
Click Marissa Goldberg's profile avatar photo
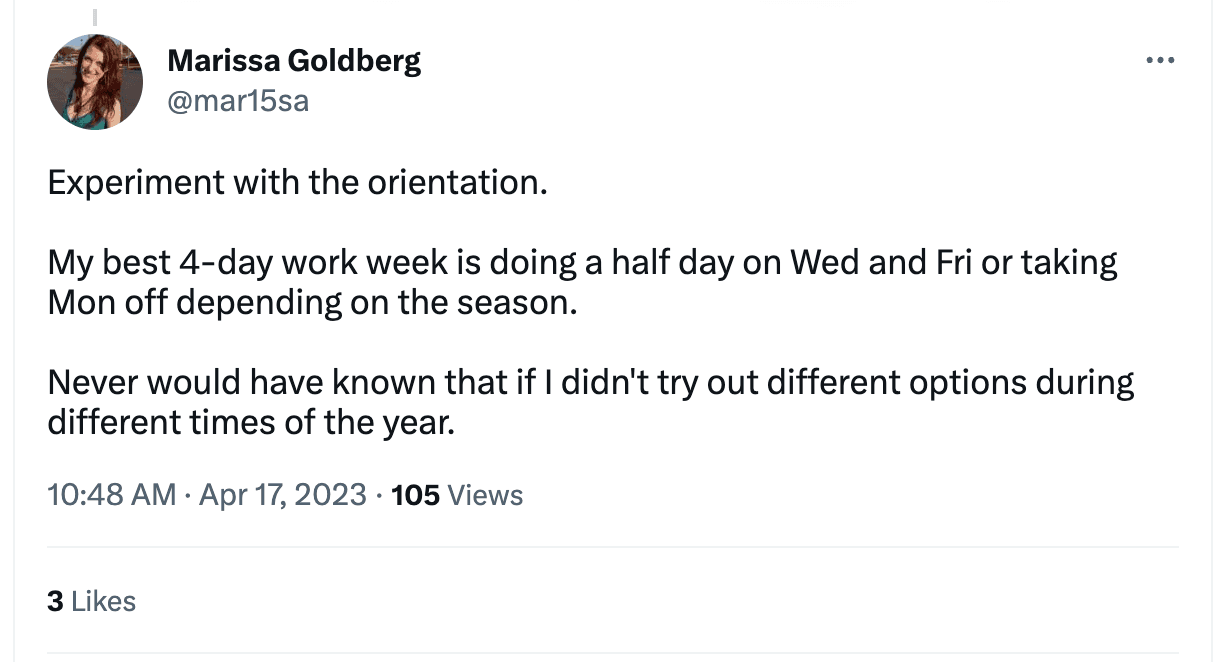[x=95, y=82]
